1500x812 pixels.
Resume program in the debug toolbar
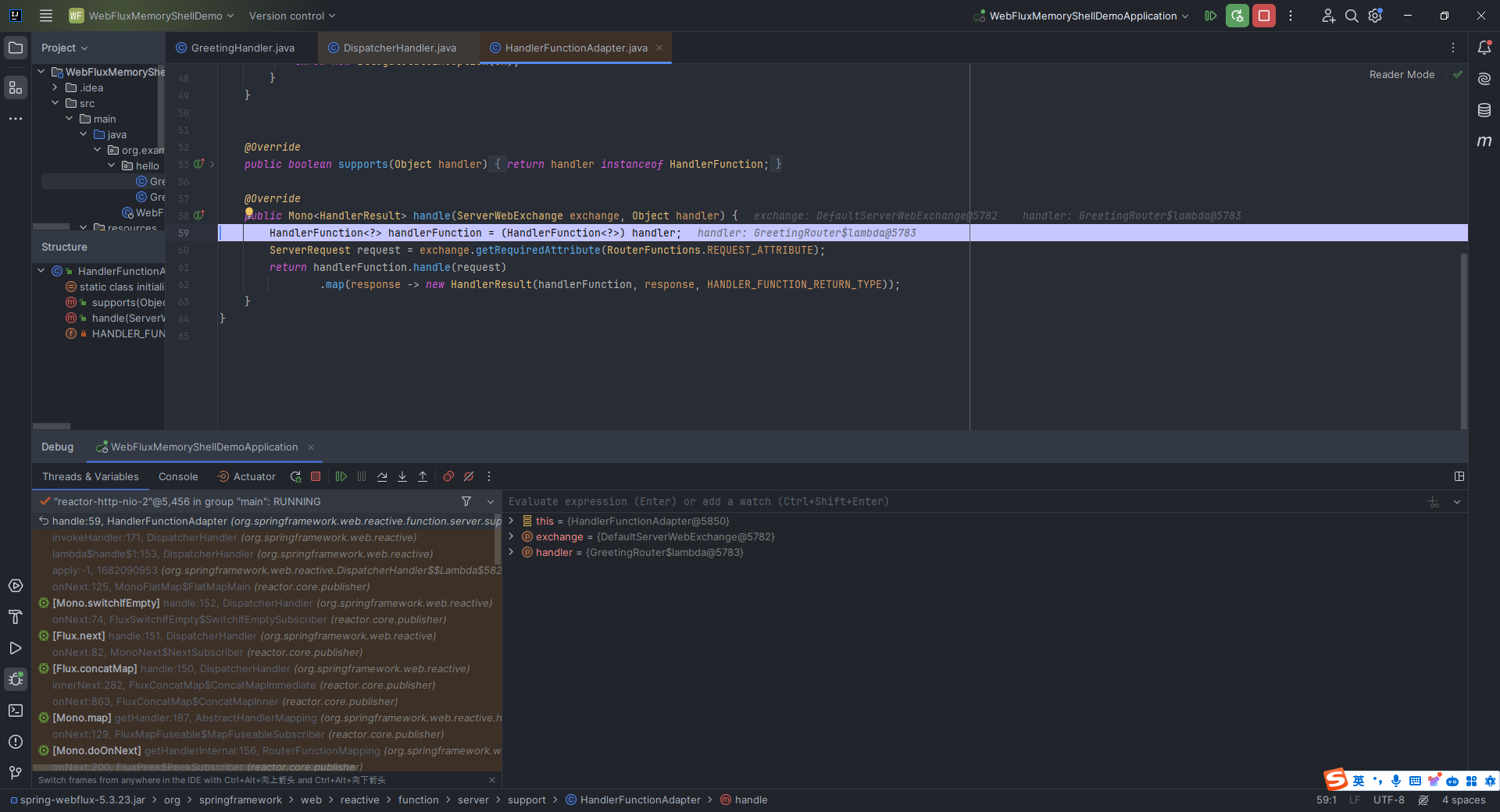pyautogui.click(x=341, y=476)
